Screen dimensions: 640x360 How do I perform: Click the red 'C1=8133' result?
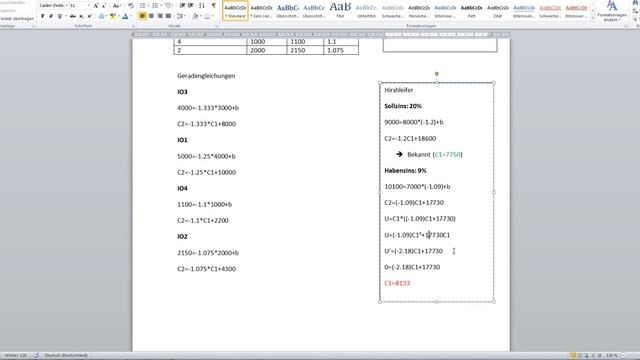pos(397,283)
